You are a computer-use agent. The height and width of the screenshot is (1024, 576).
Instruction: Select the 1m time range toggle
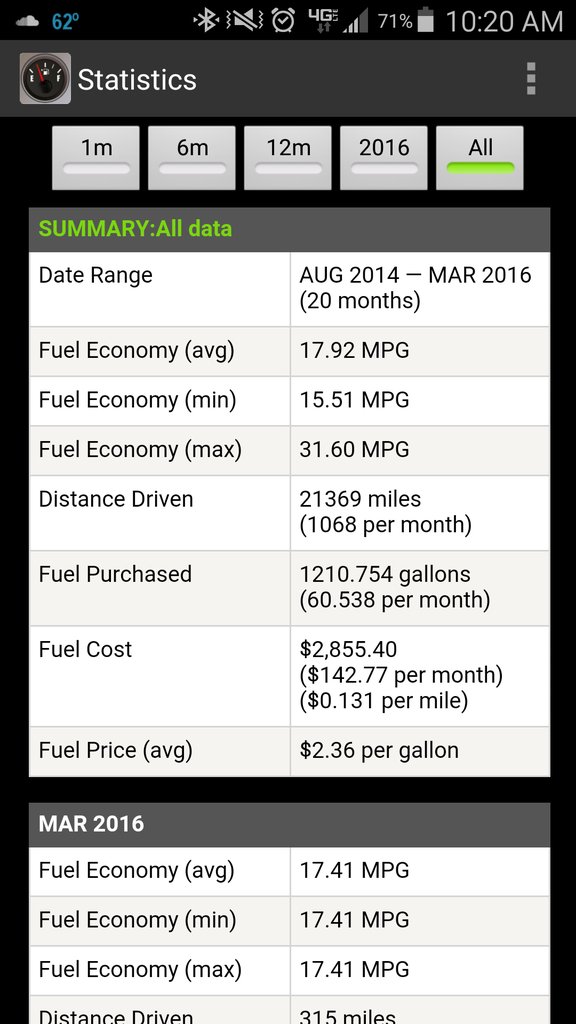click(x=96, y=158)
